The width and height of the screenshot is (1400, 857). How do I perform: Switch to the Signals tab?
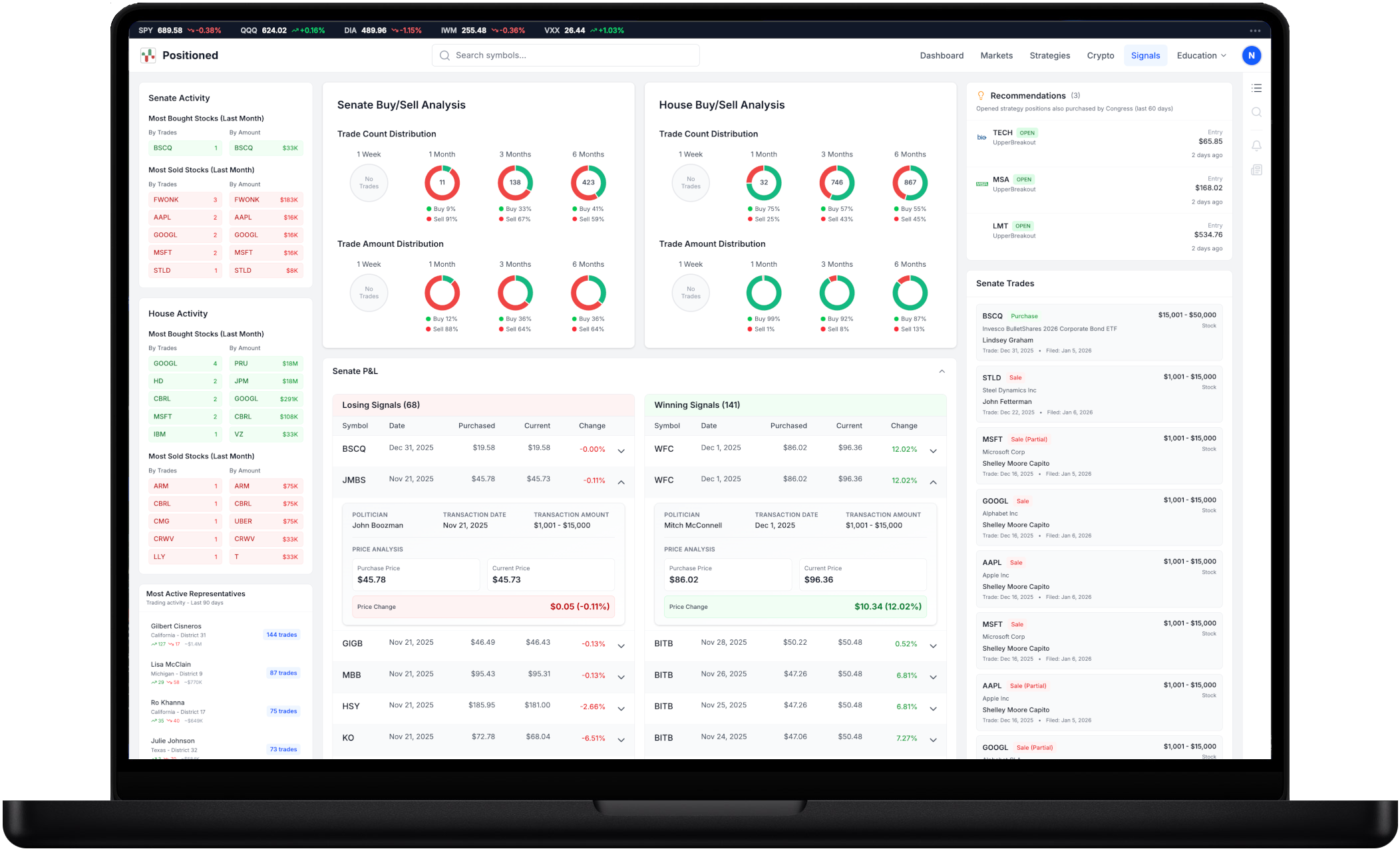tap(1145, 56)
